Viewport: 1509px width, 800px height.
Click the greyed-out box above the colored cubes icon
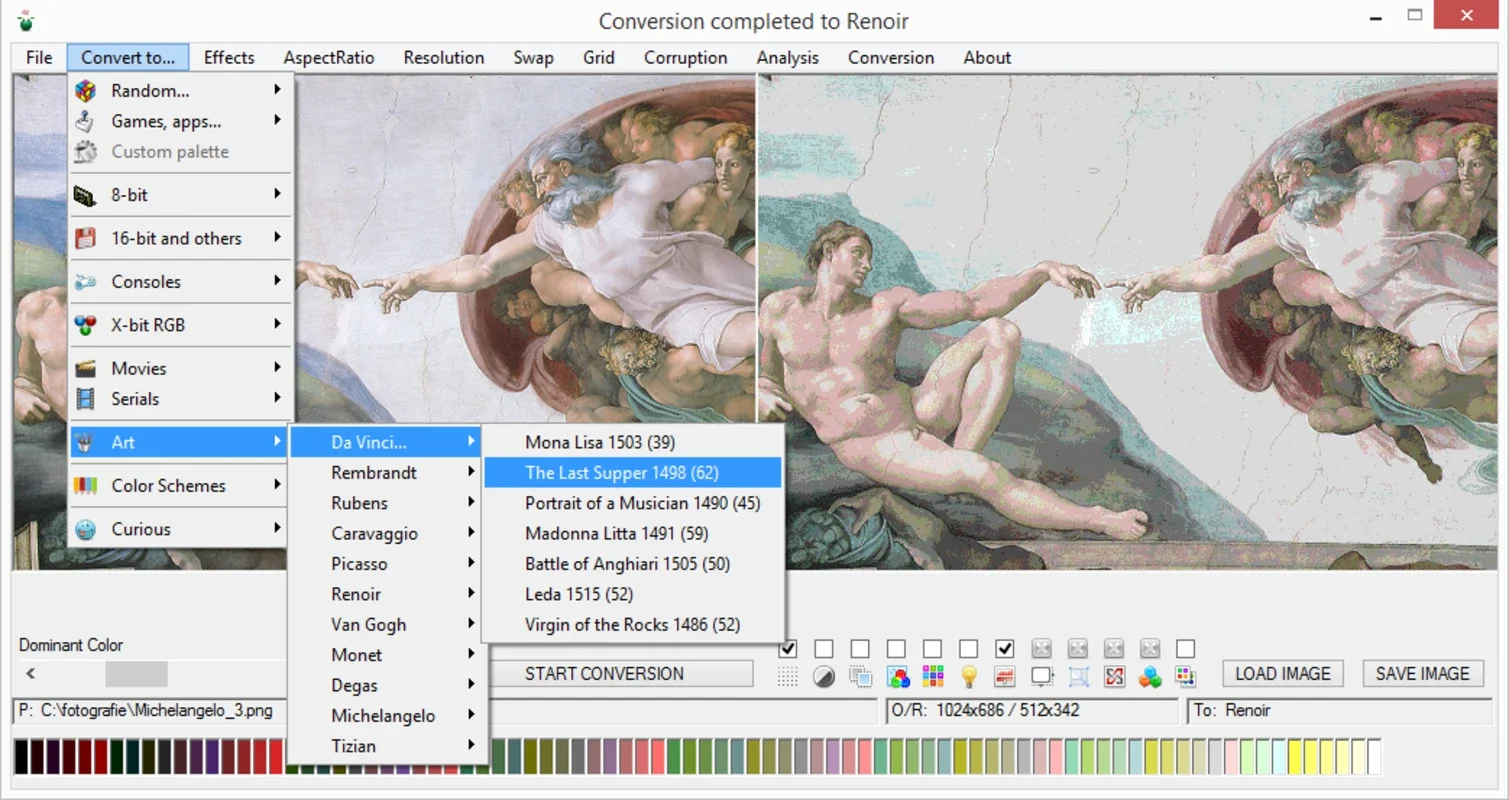1150,649
